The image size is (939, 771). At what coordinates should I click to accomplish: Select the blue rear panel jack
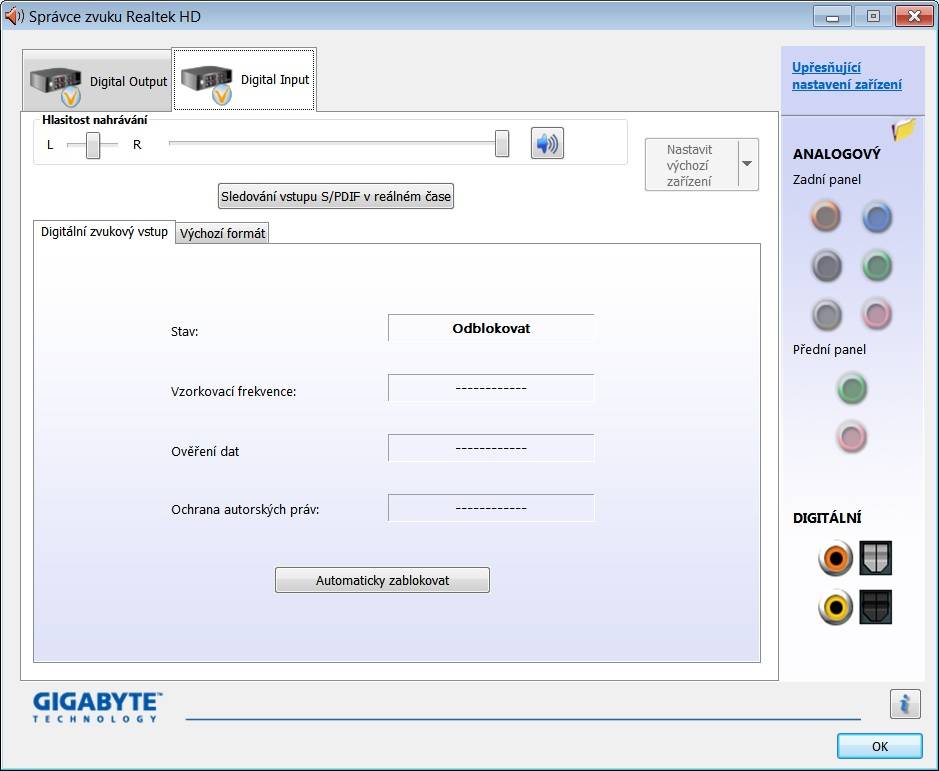point(877,217)
